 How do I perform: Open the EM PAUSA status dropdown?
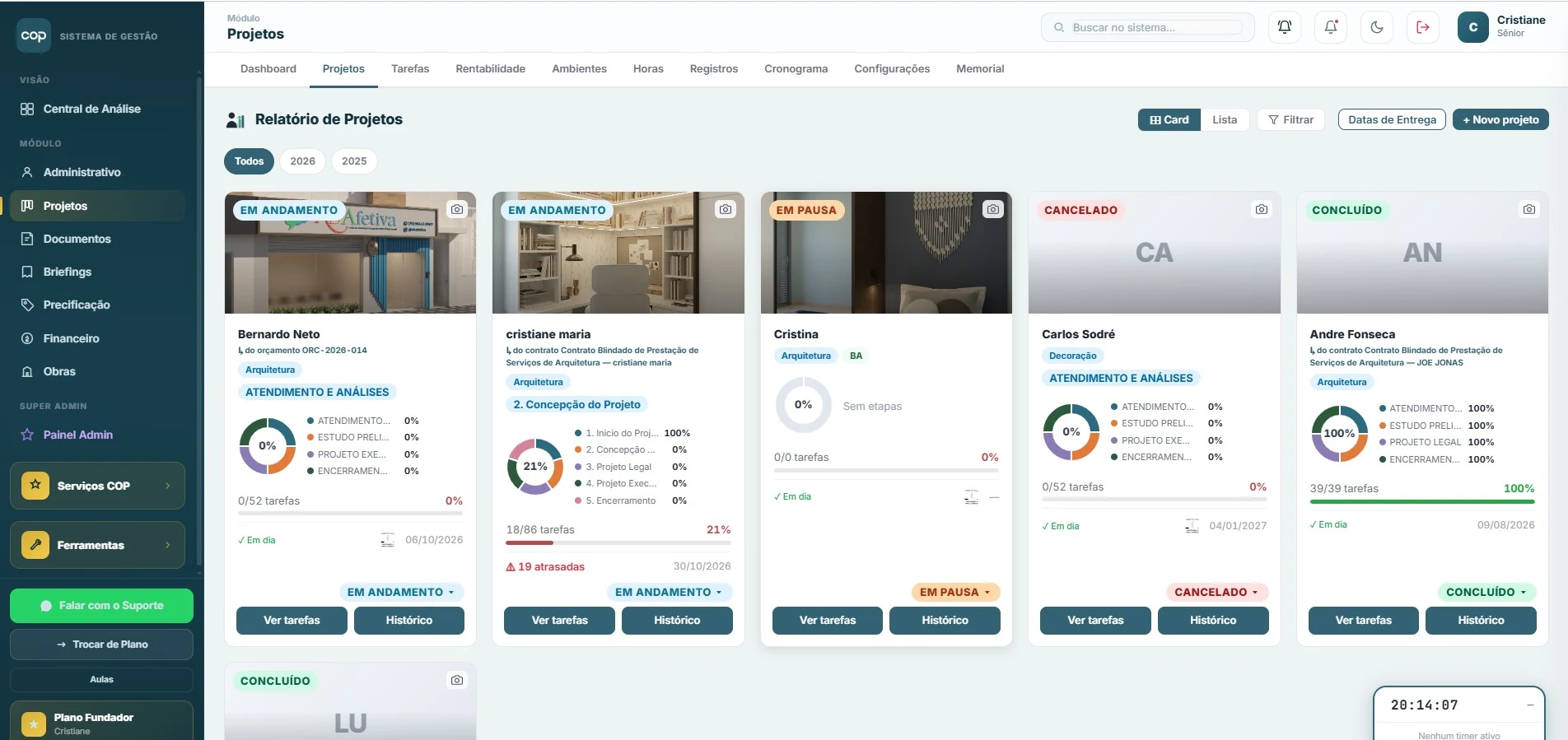[955, 592]
